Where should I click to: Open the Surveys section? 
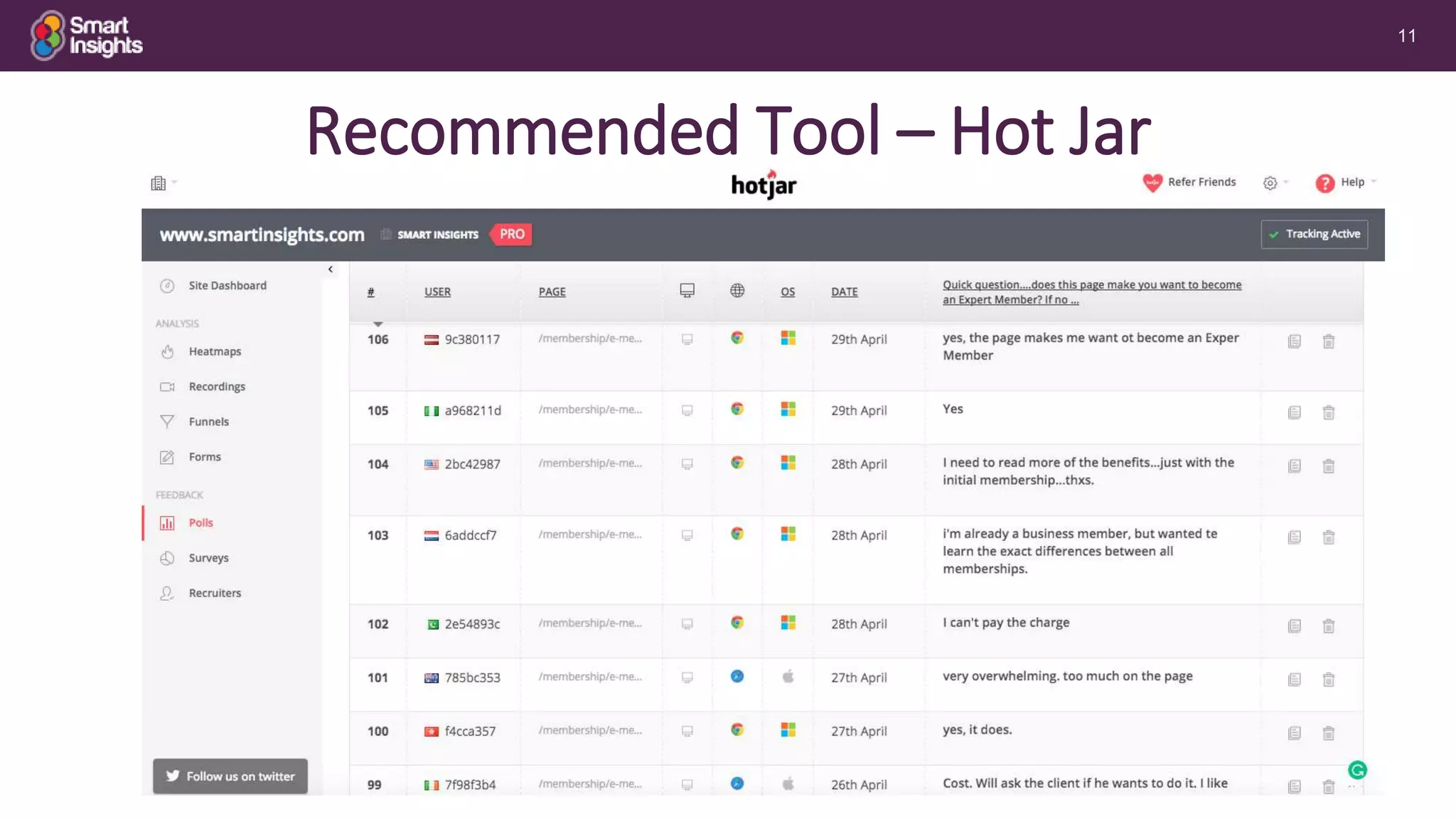(x=195, y=558)
